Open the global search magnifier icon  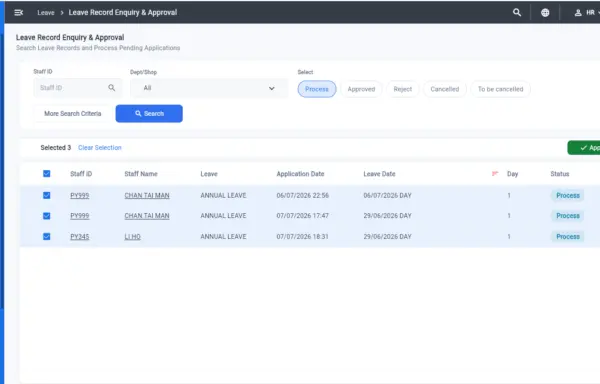pos(517,13)
